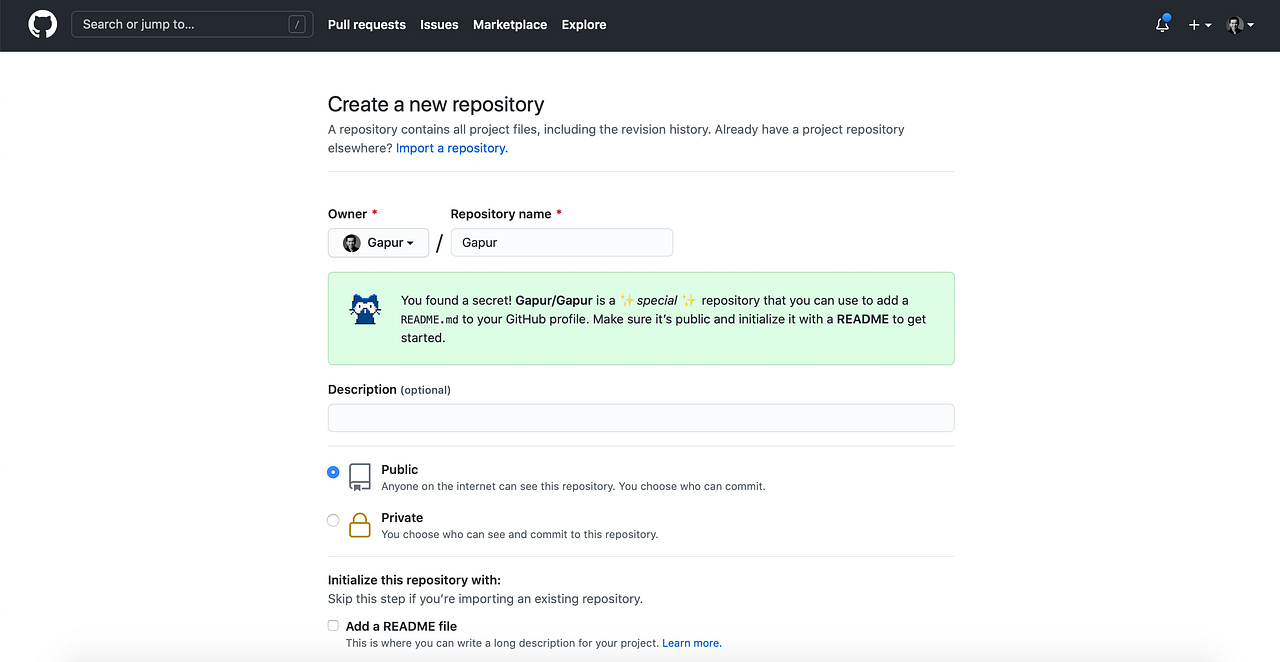Open the Learn more link about README files
This screenshot has height=662, width=1280.
[690, 643]
